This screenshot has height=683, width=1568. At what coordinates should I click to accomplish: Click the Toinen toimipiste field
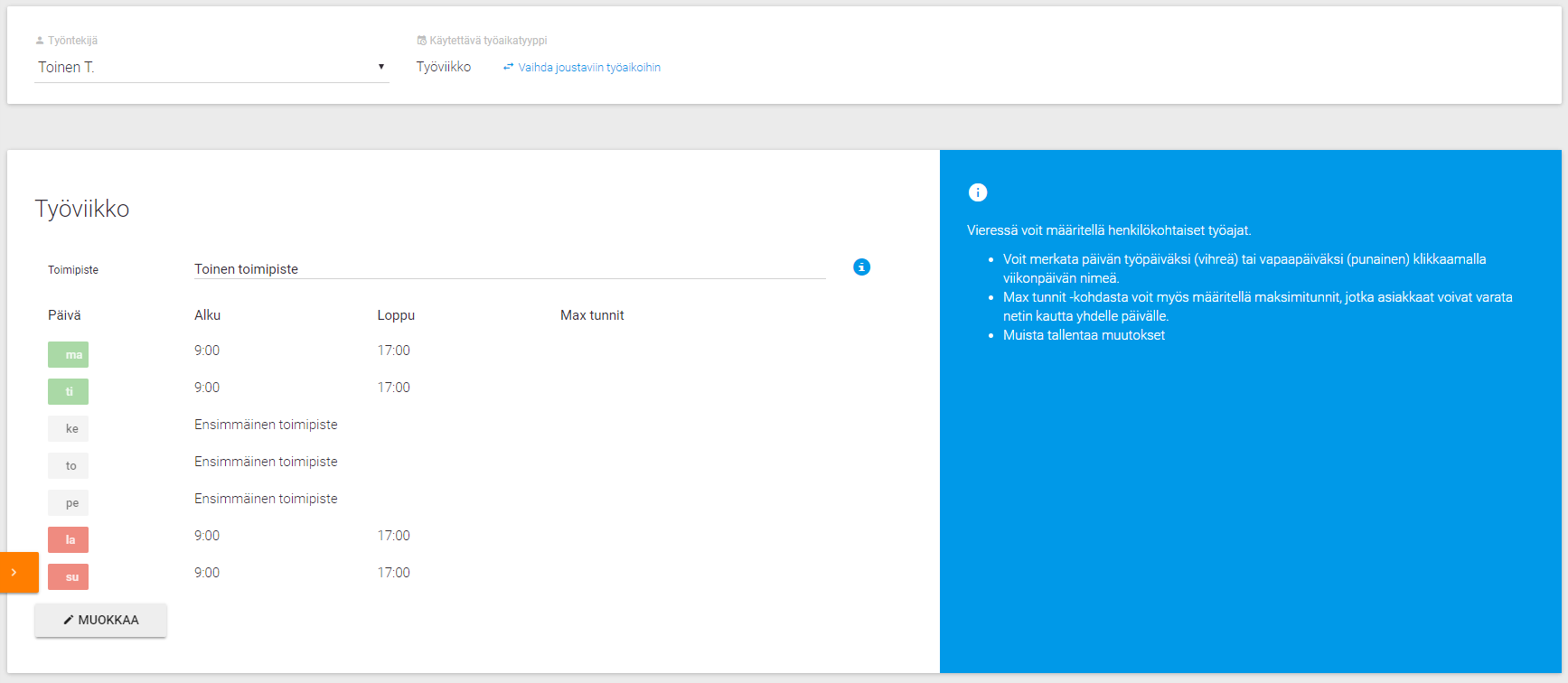tap(510, 269)
